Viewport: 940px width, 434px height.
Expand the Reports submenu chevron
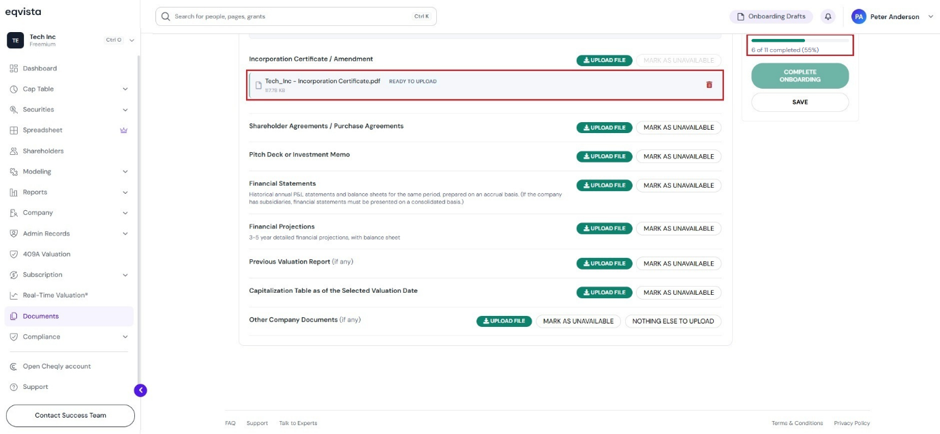pyautogui.click(x=125, y=192)
